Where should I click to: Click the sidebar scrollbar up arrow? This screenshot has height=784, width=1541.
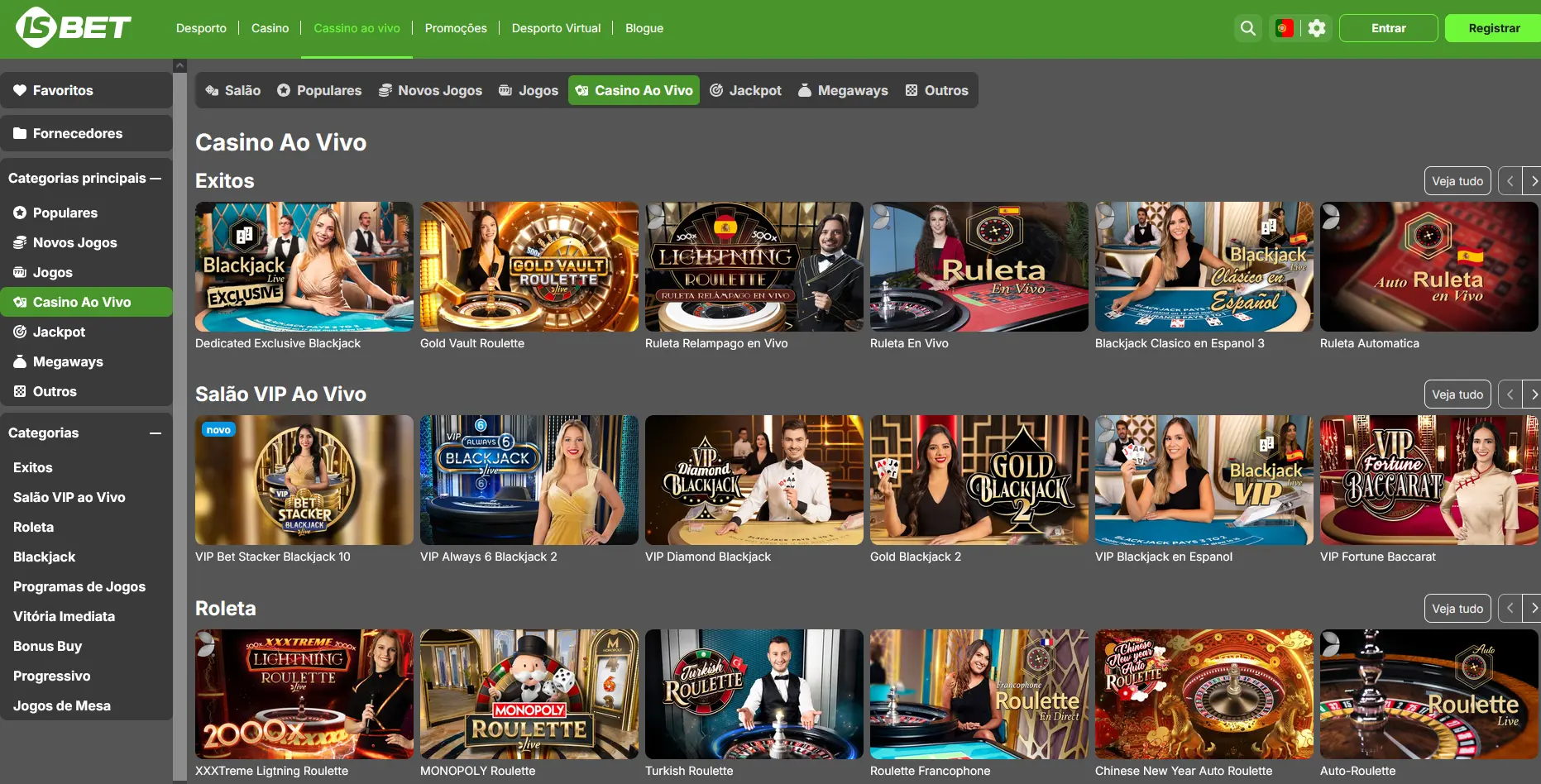click(x=179, y=65)
